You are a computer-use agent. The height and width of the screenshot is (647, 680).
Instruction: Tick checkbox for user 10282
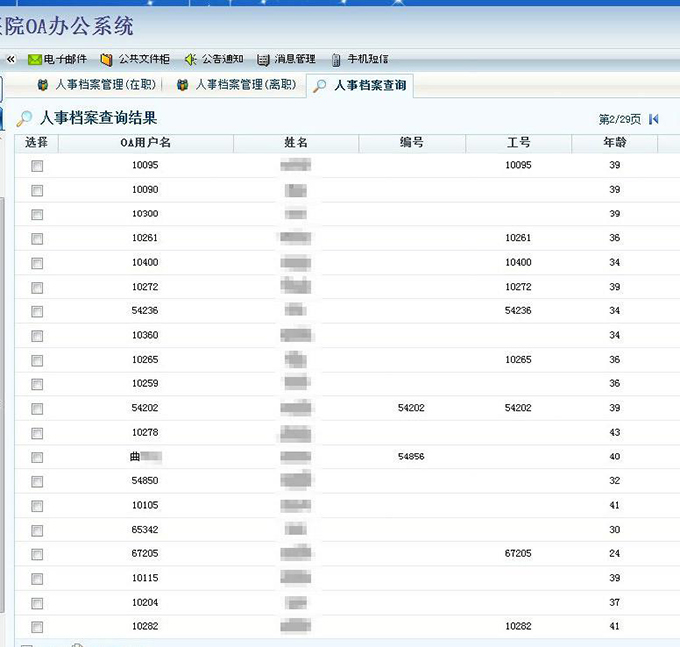point(37,627)
